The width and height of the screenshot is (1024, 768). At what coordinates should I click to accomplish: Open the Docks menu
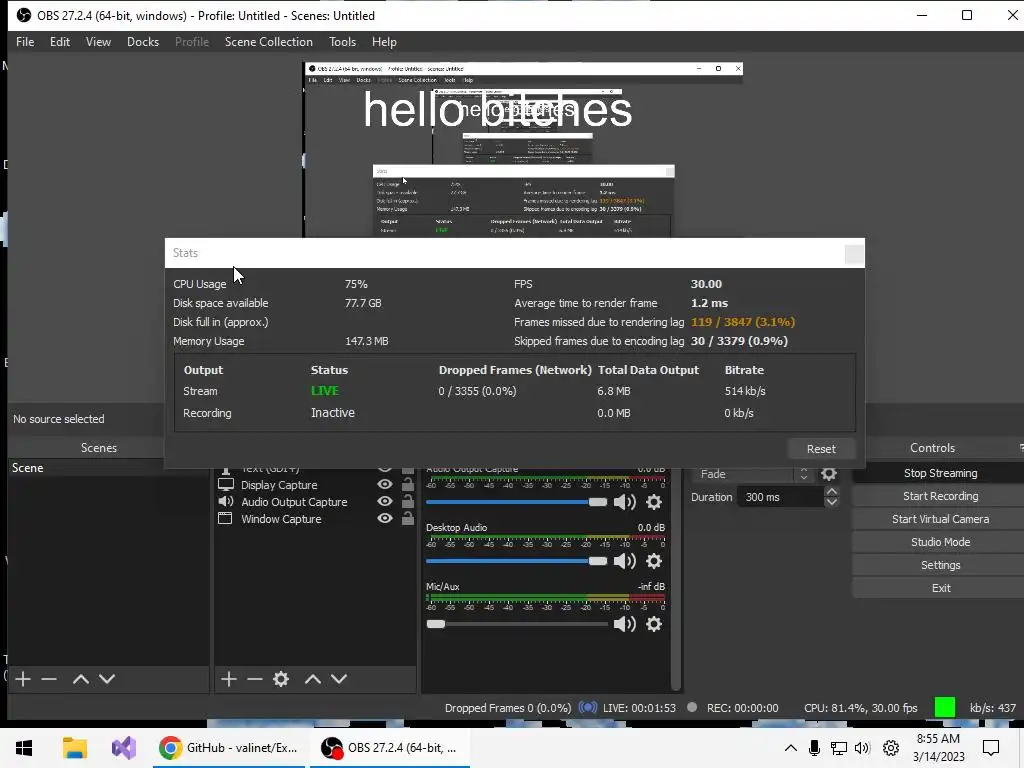[142, 42]
